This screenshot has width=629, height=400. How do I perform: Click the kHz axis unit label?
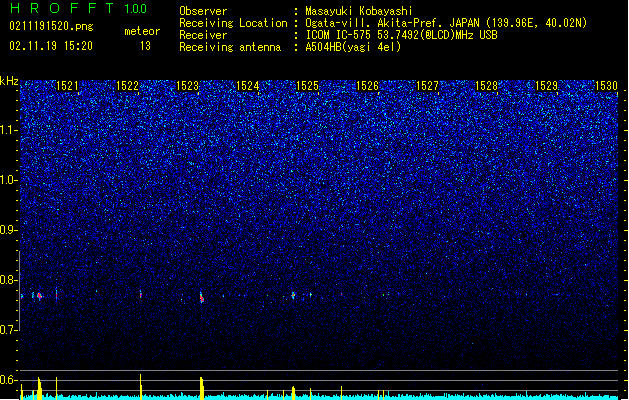[9, 81]
